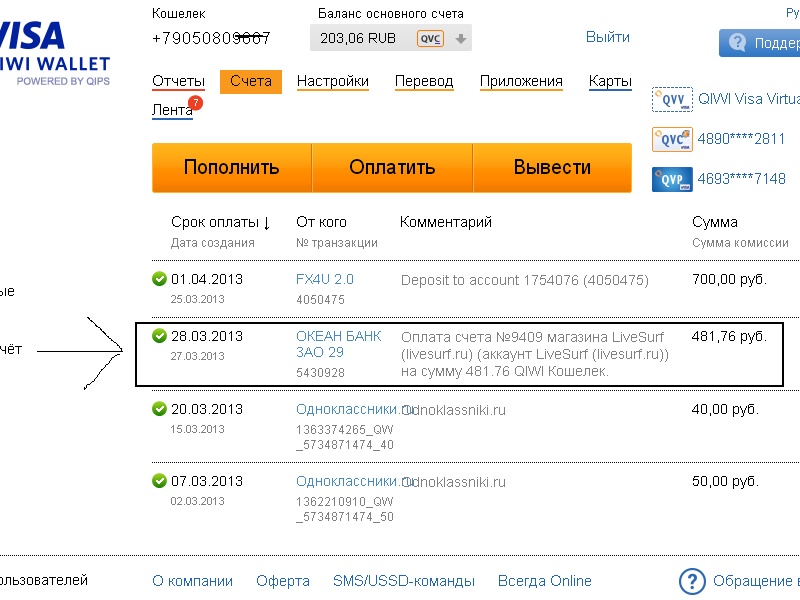Click the amount 700,00 руб.
Image resolution: width=800 pixels, height=600 pixels.
(x=729, y=280)
